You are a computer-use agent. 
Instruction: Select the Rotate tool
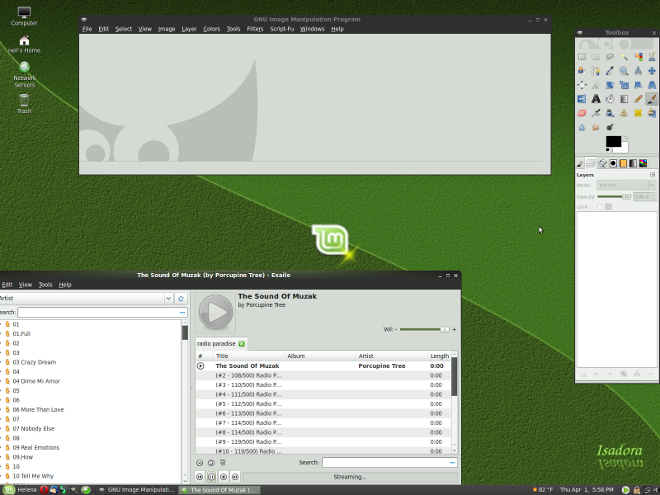pos(610,85)
